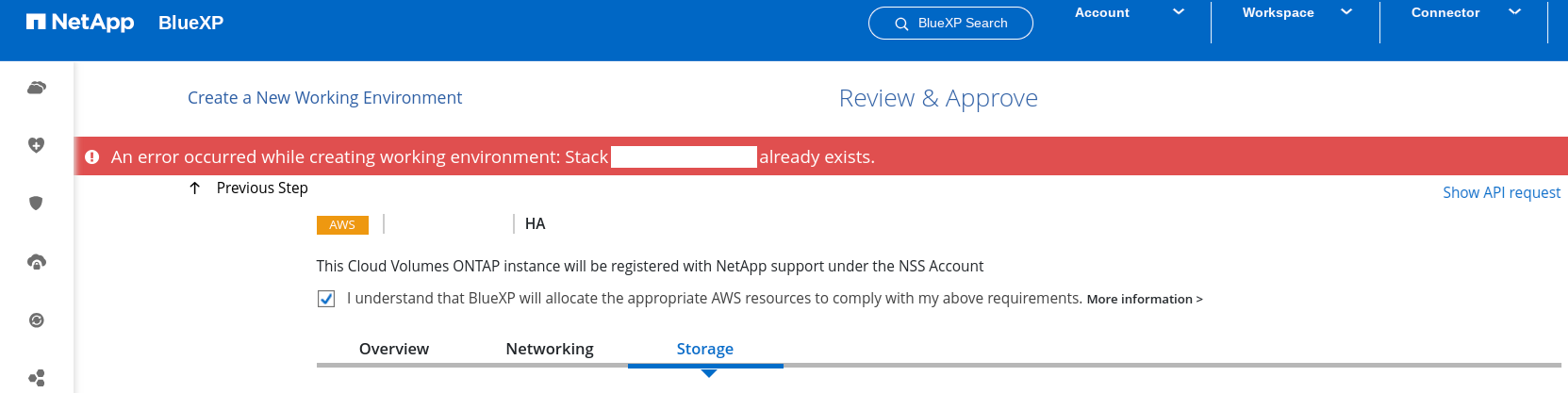Open the circular sync Mobility sidebar icon
The width and height of the screenshot is (1568, 393).
click(37, 320)
